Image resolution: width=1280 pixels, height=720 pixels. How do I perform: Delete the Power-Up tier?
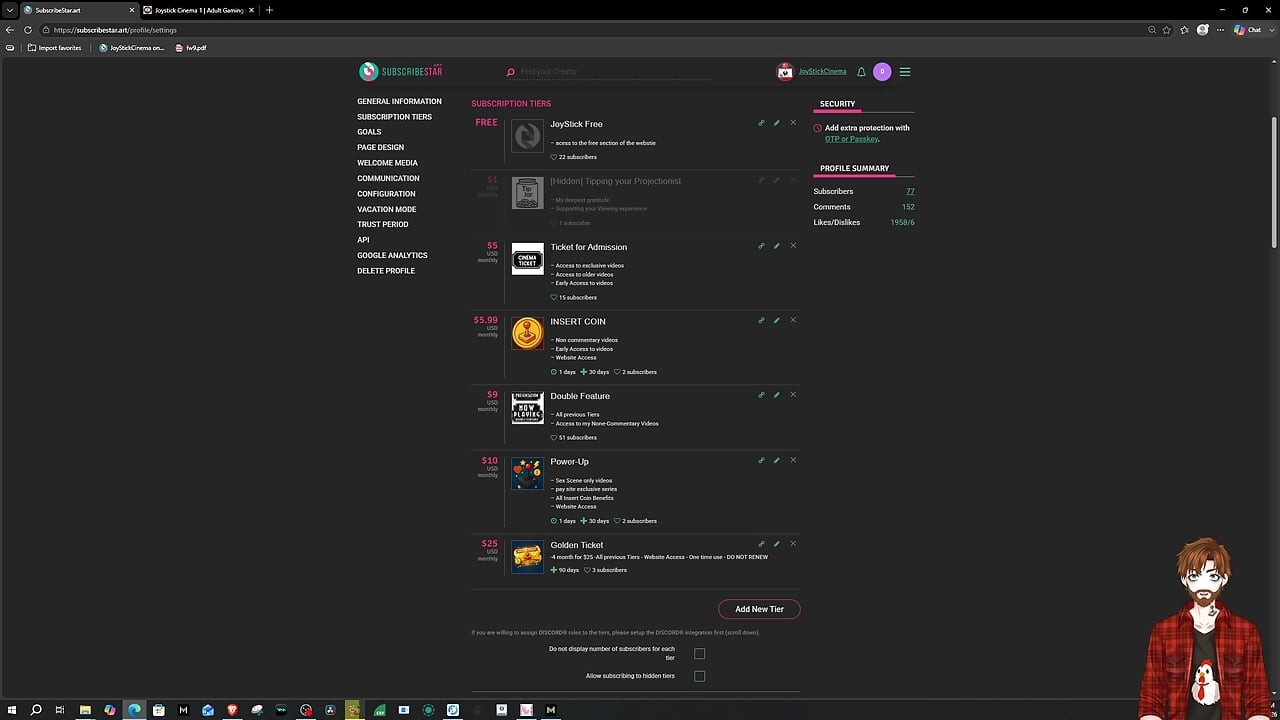pyautogui.click(x=793, y=461)
